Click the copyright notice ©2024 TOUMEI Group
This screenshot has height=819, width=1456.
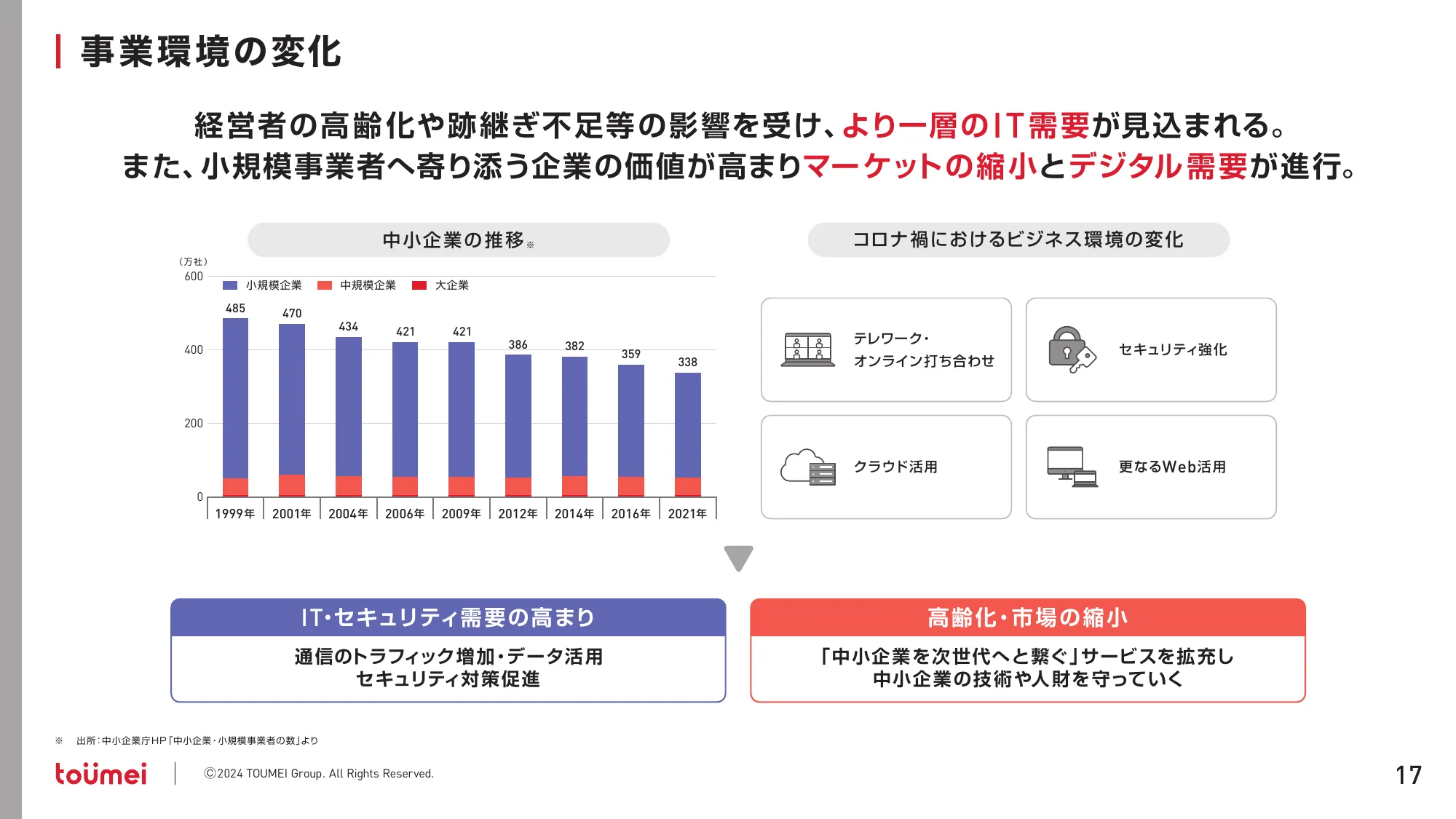tap(319, 773)
